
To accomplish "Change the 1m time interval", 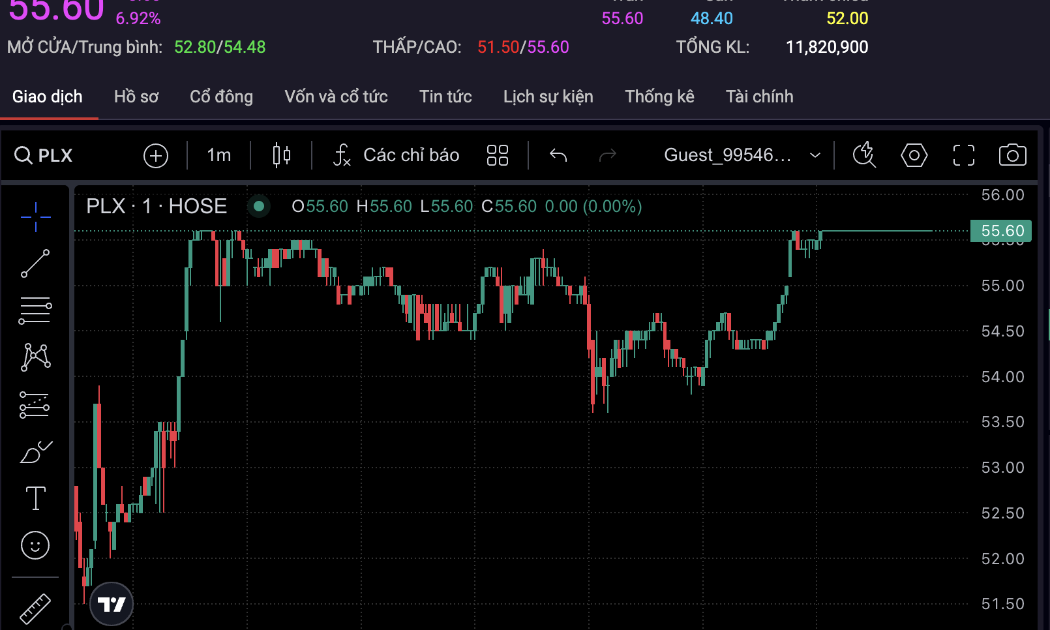I will (x=219, y=155).
